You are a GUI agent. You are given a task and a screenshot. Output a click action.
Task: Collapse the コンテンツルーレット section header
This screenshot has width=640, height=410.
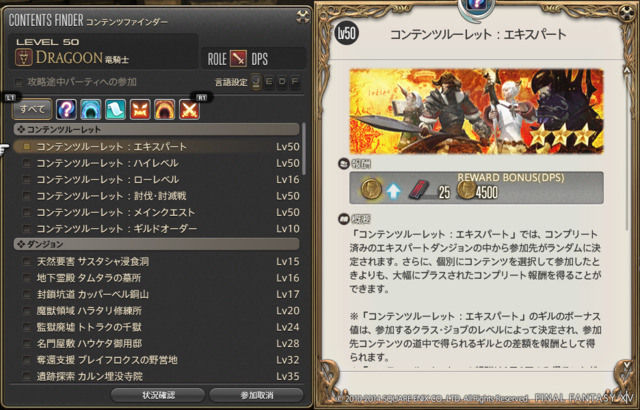click(x=157, y=130)
